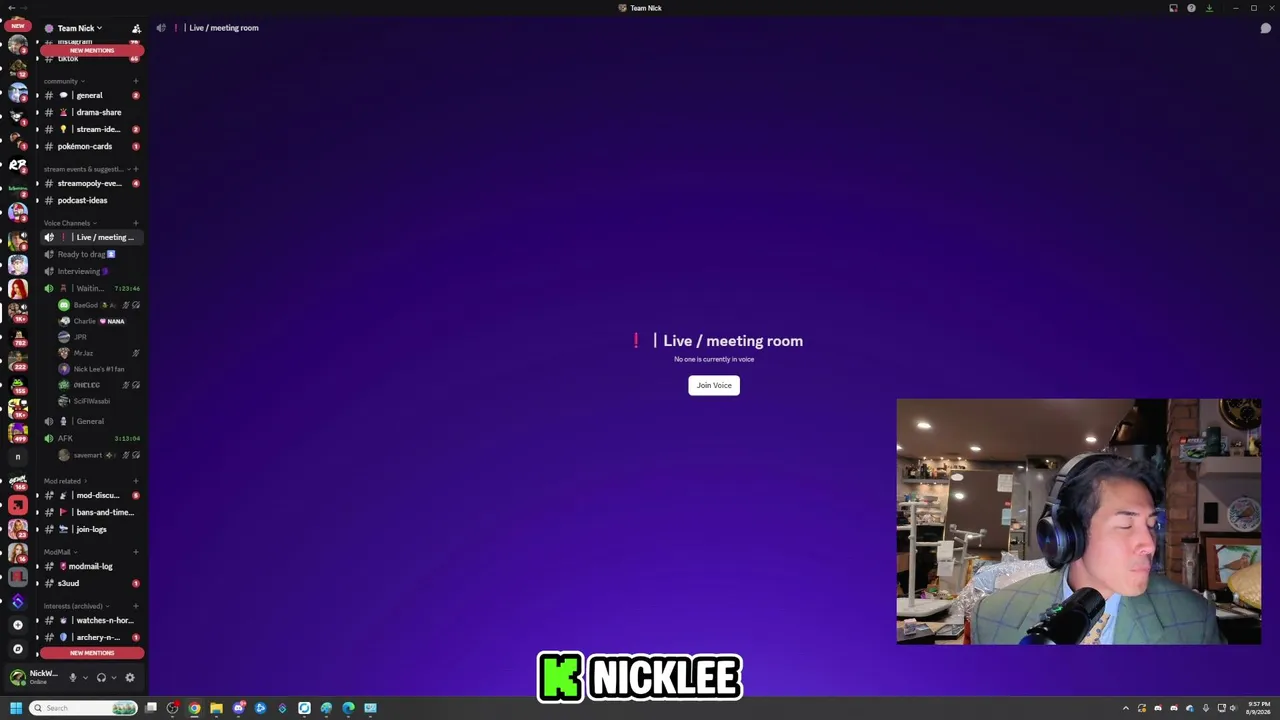Select user Nick Lee's #1 fan
Viewport: 1280px width, 720px height.
[99, 369]
